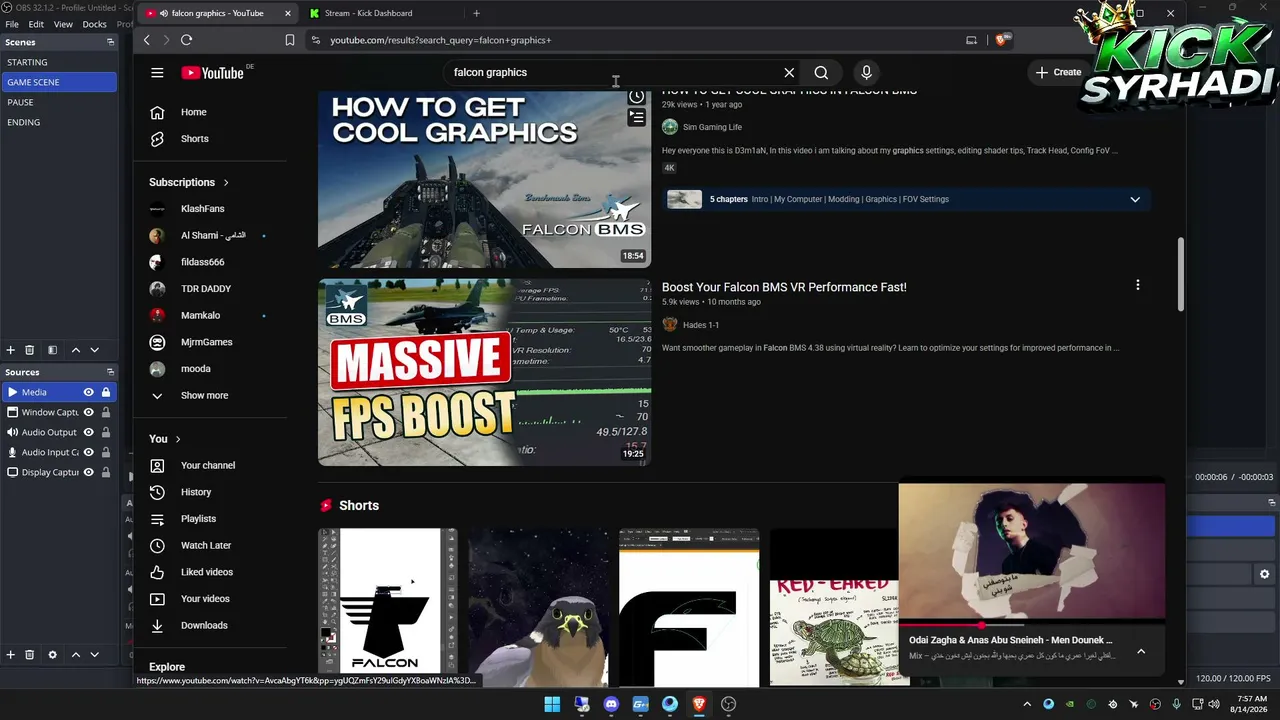
Task: Hide the Audio Input Capture source
Action: coord(89,452)
